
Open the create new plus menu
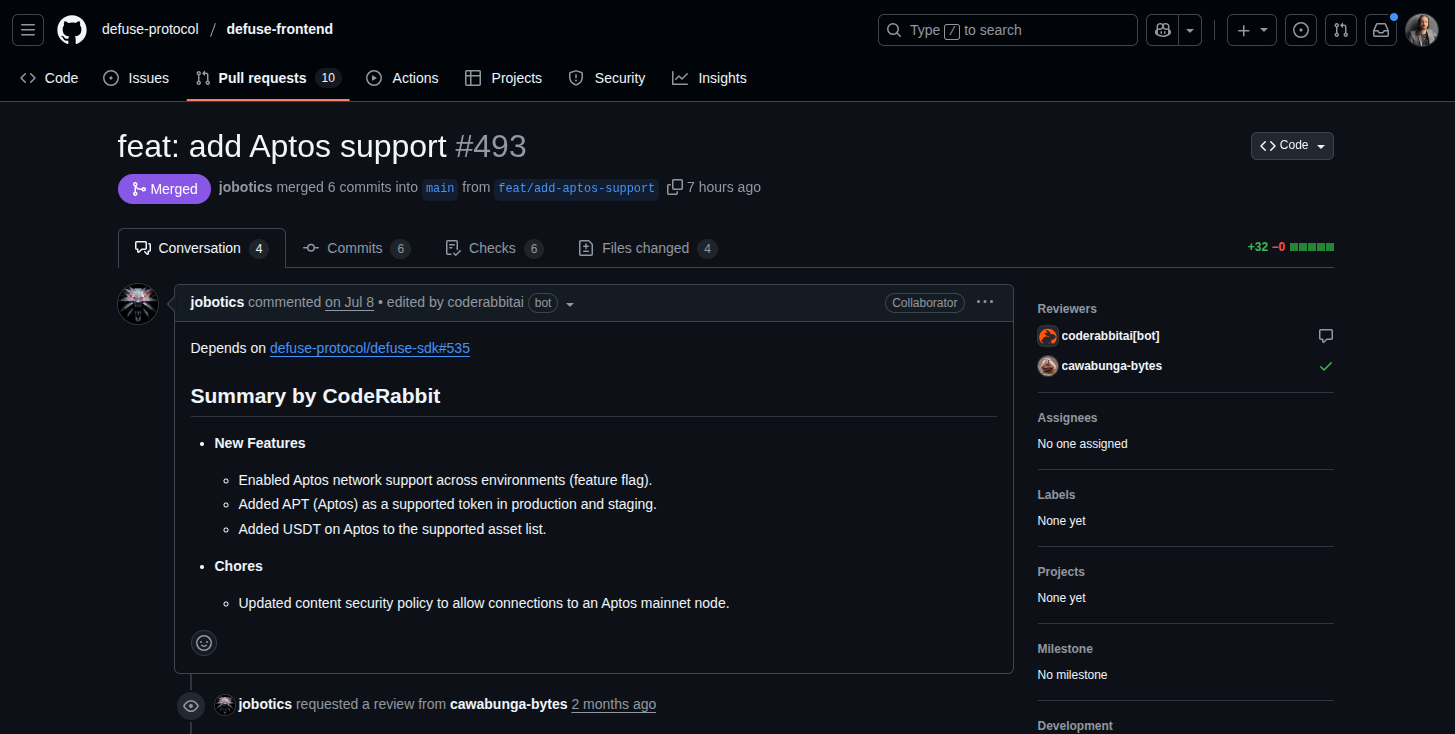(x=1252, y=30)
